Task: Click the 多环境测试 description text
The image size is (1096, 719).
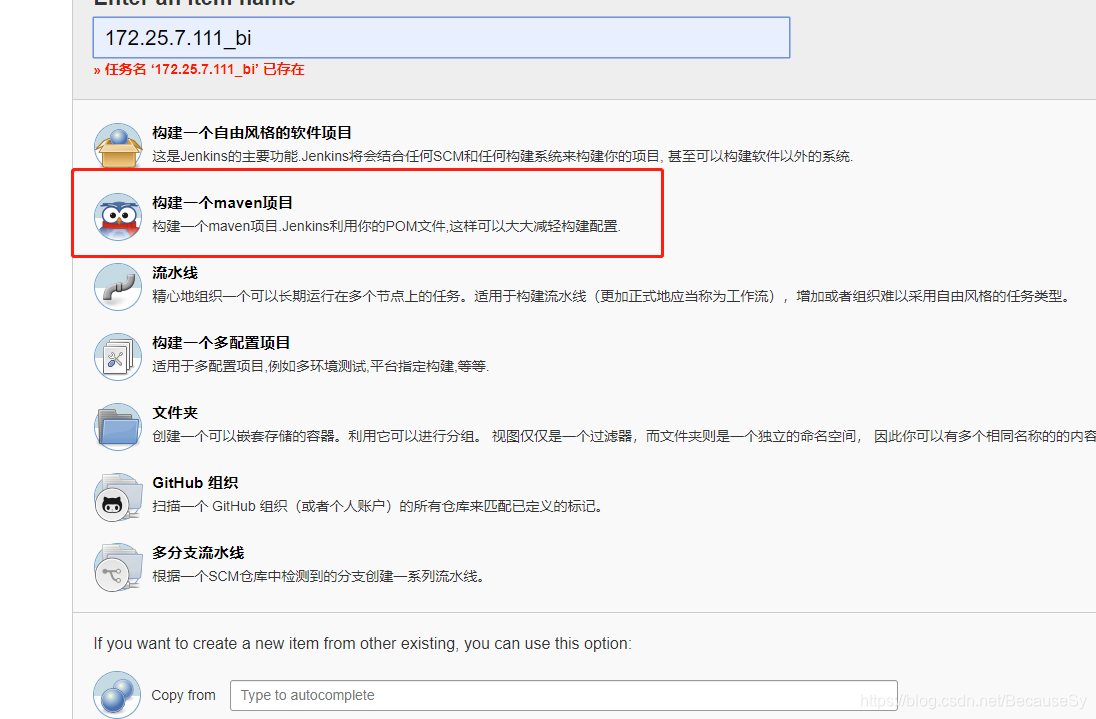Action: coord(320,366)
